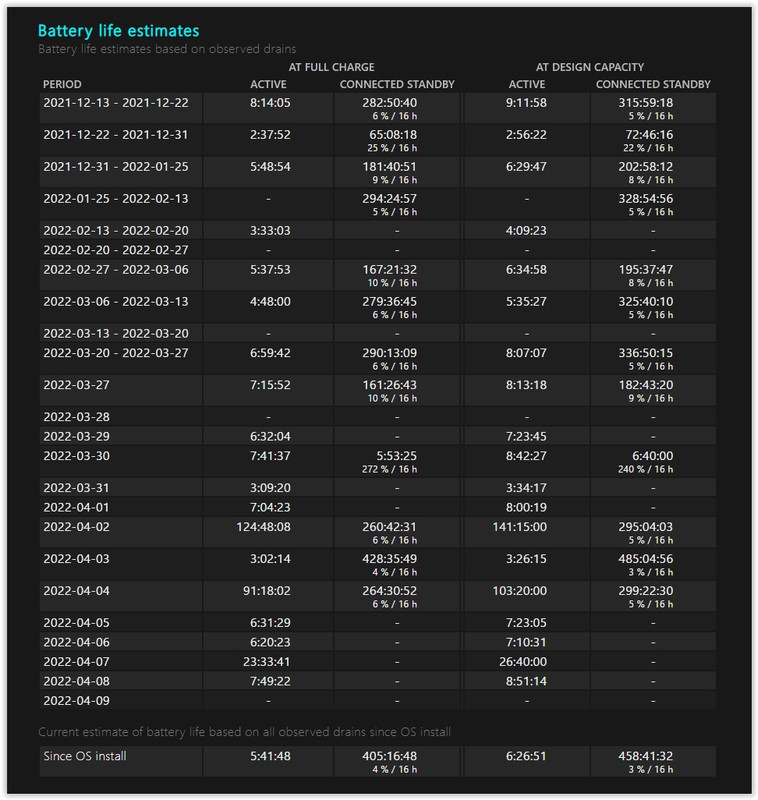Click the 2022-03-30 date cell
The height and width of the screenshot is (800, 758).
coord(76,455)
